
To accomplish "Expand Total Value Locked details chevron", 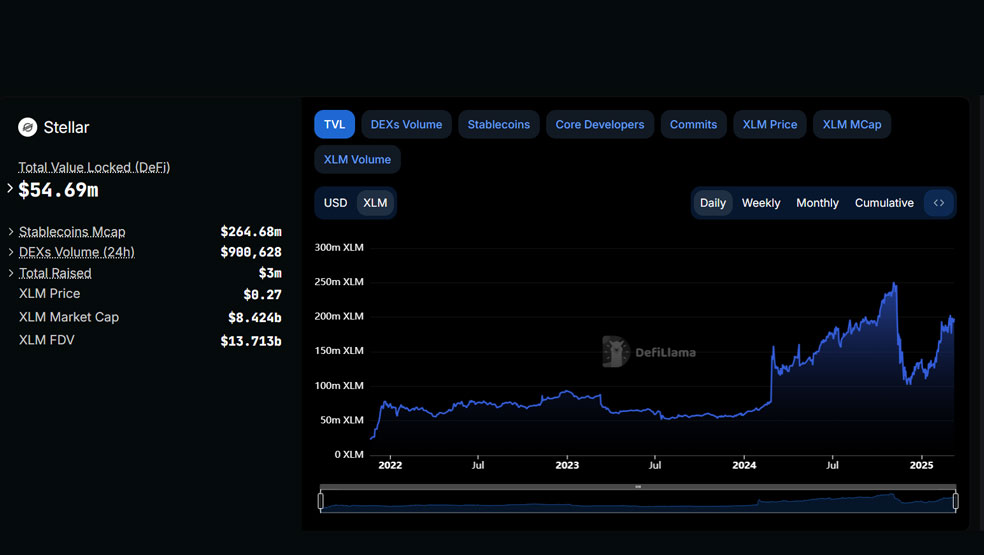I will (x=9, y=188).
